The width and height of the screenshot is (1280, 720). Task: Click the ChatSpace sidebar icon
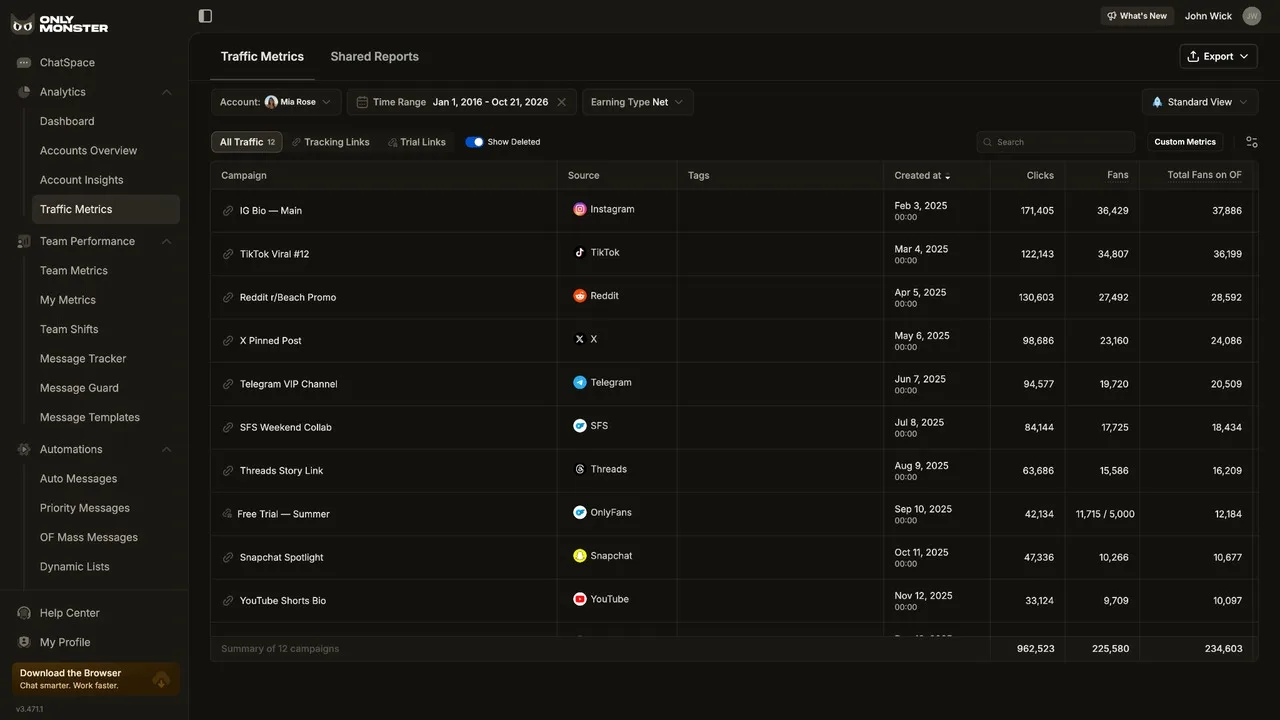pos(24,62)
